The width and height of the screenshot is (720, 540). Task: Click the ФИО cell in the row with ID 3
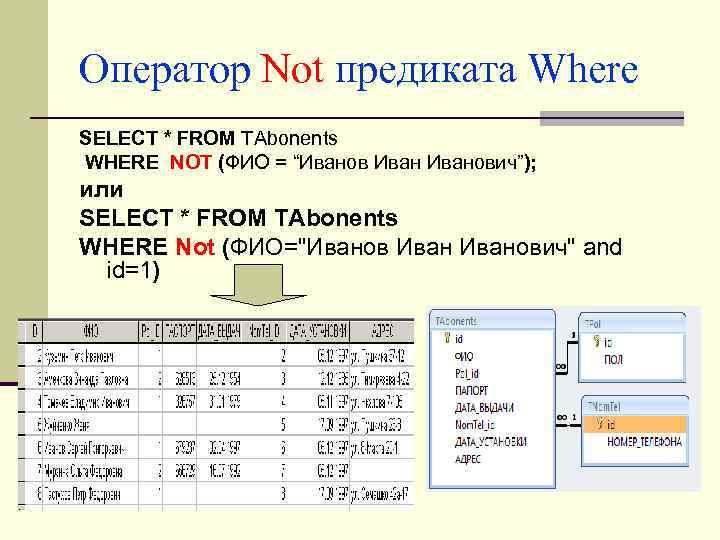click(x=90, y=378)
